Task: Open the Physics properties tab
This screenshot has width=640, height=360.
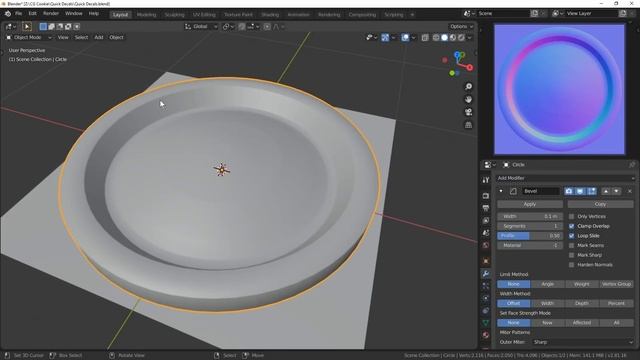Action: tap(486, 298)
